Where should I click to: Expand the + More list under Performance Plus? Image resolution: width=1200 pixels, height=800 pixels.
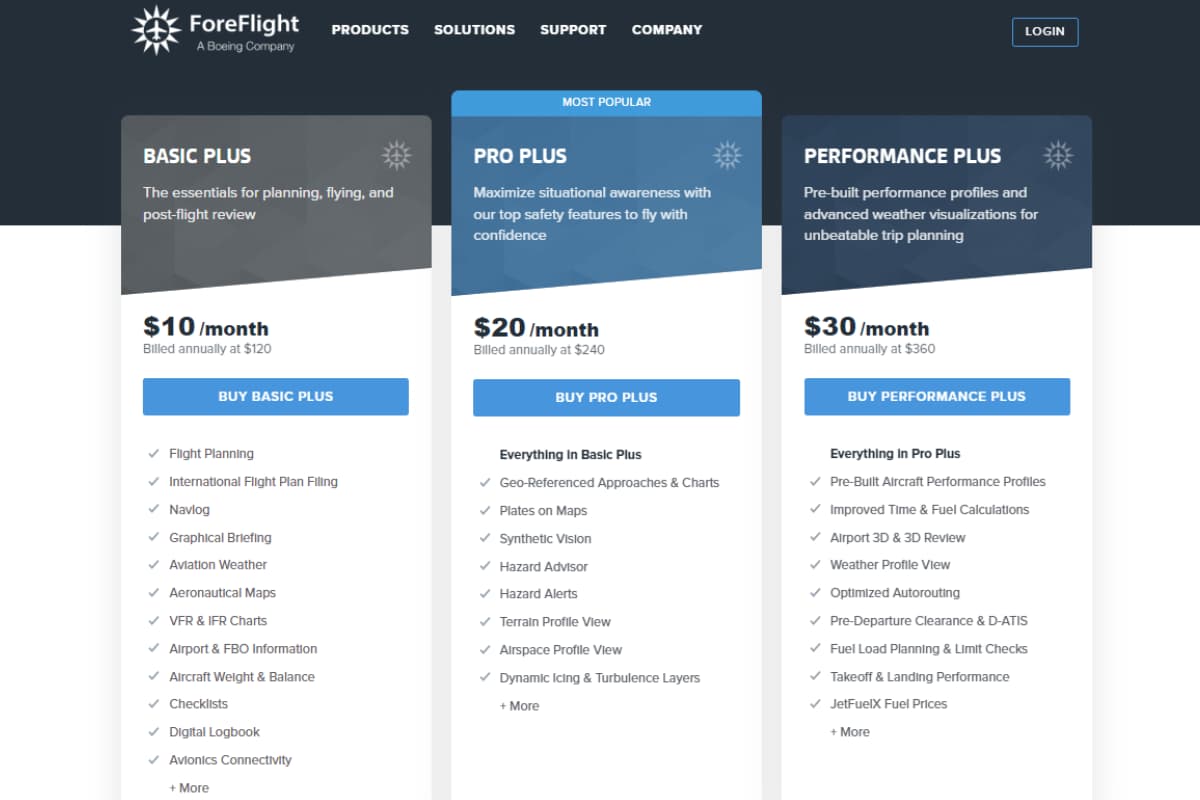point(850,731)
